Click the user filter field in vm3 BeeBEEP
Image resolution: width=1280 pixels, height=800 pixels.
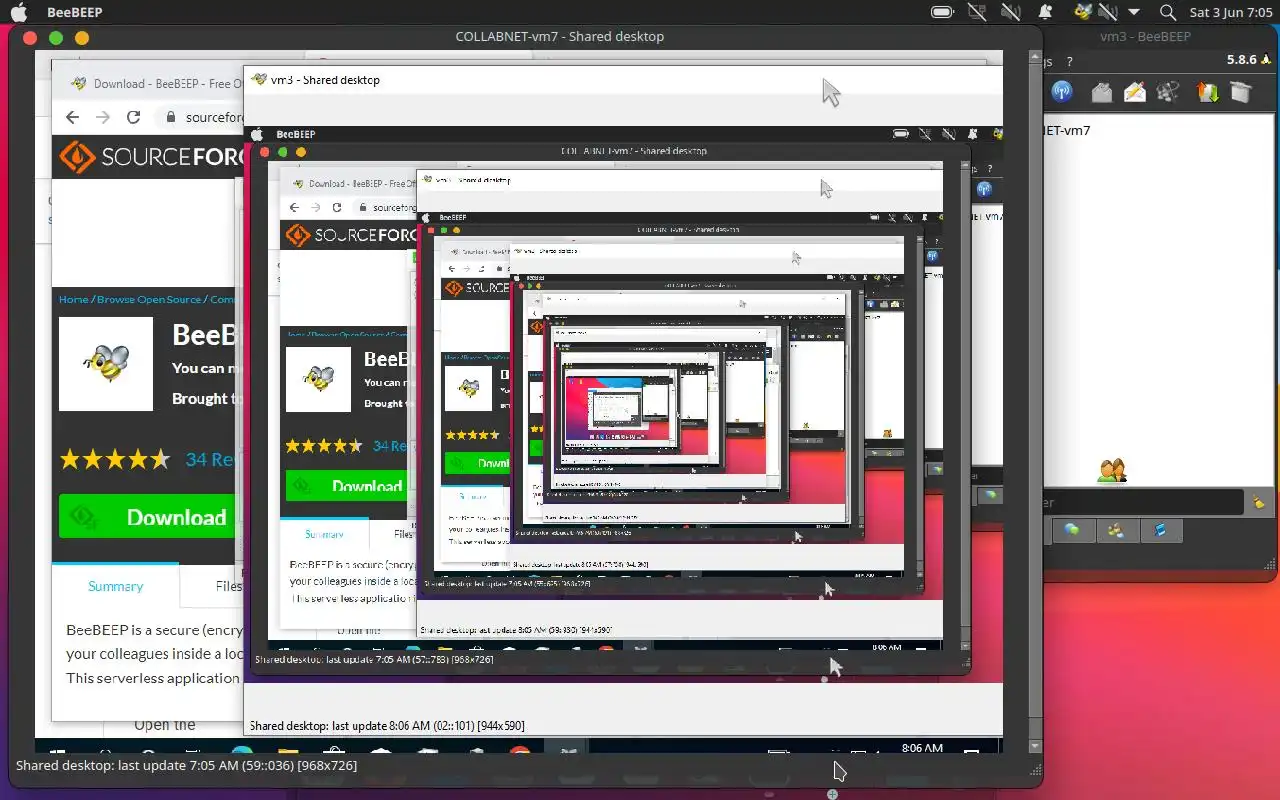point(1143,502)
